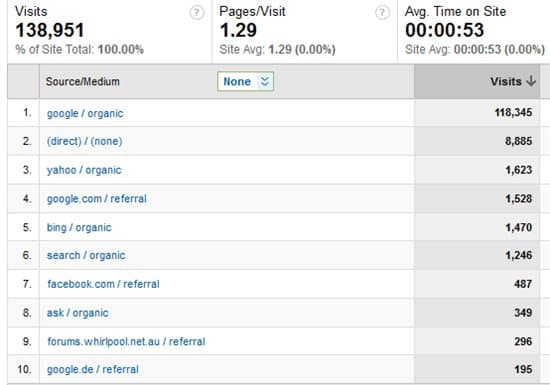Open the (direct) / (none) link
The image size is (550, 385).
[x=85, y=141]
